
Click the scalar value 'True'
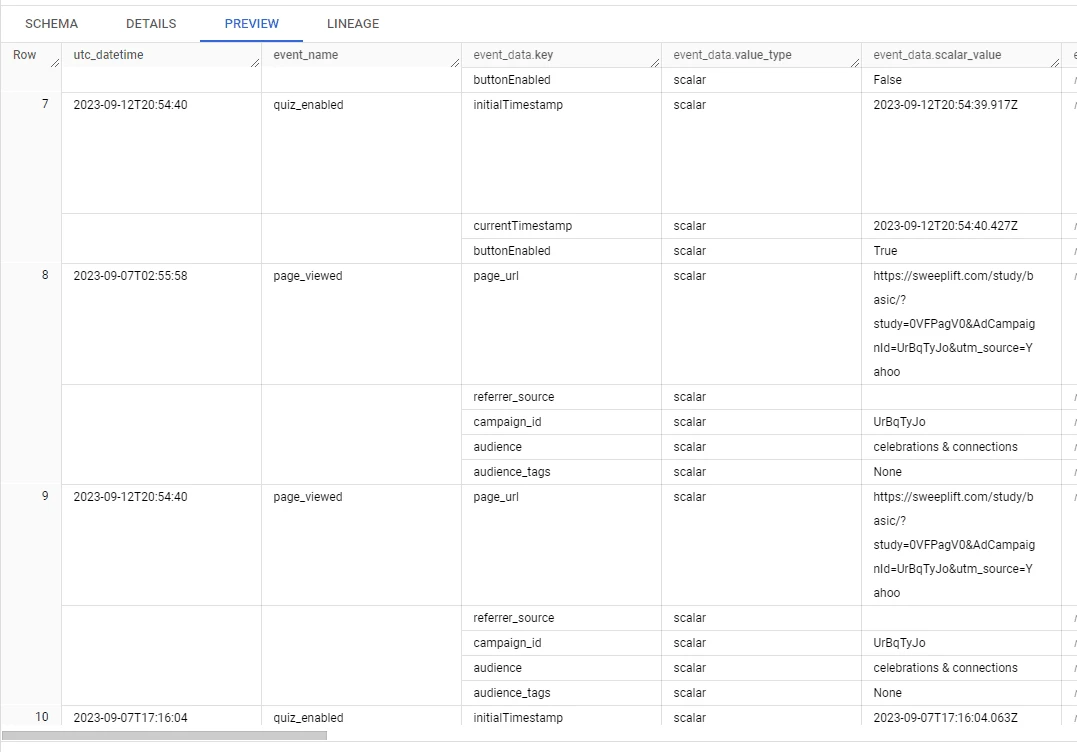(x=885, y=251)
